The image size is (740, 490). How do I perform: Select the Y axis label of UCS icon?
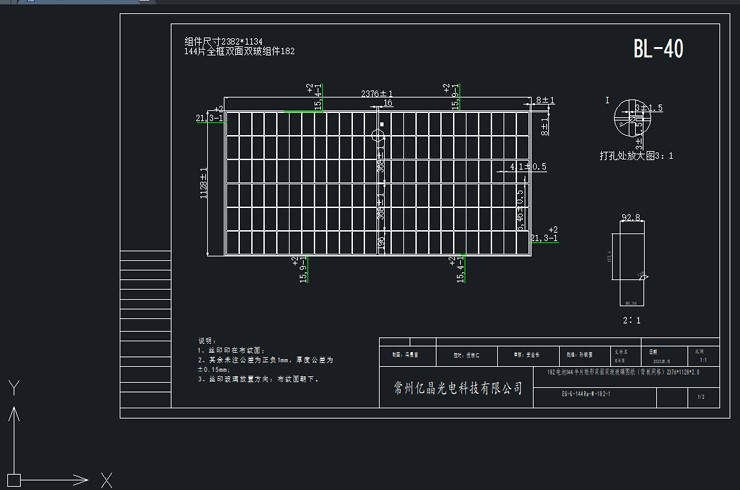point(14,386)
